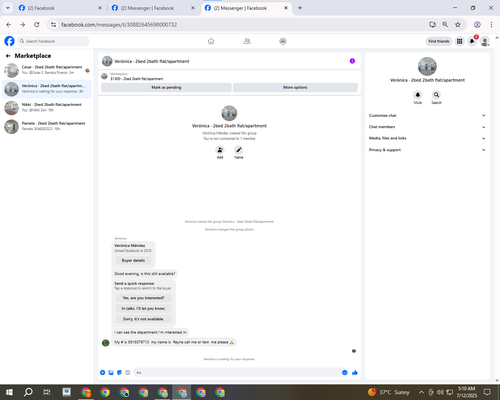The height and width of the screenshot is (400, 500).
Task: Choose a sticker in composer
Action: tap(119, 372)
